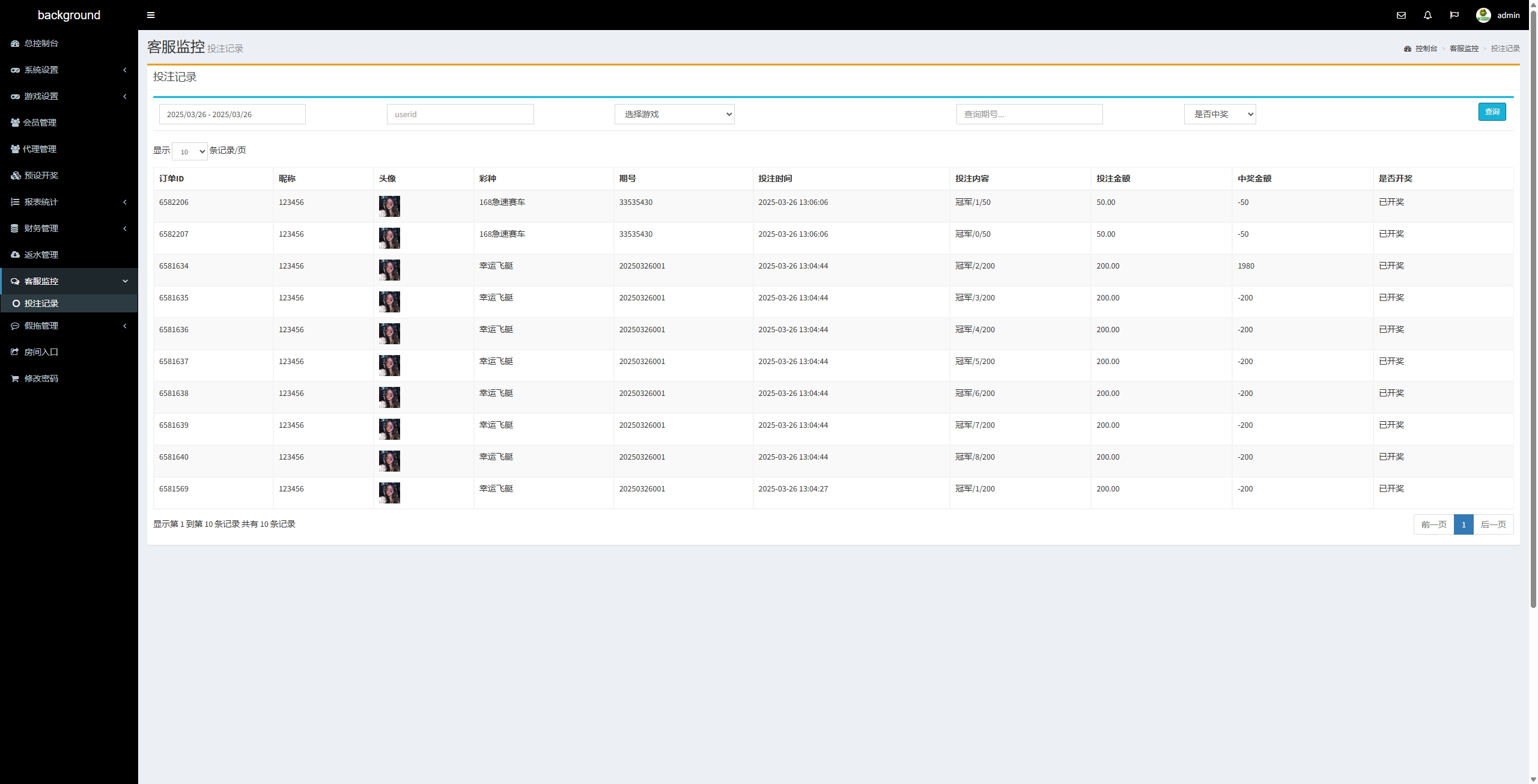This screenshot has width=1538, height=784.
Task: Click the avatar thumbnail for order 6582206
Action: tap(389, 206)
